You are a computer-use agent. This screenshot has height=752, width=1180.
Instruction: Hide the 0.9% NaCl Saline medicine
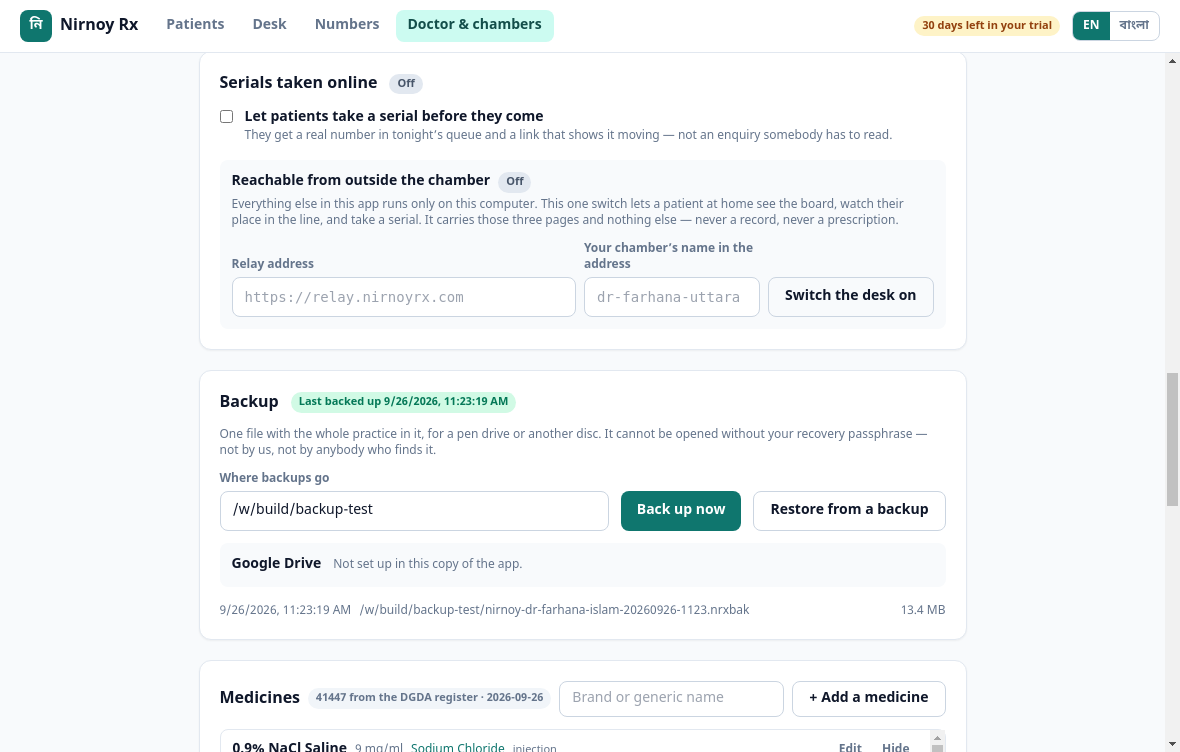(x=896, y=747)
